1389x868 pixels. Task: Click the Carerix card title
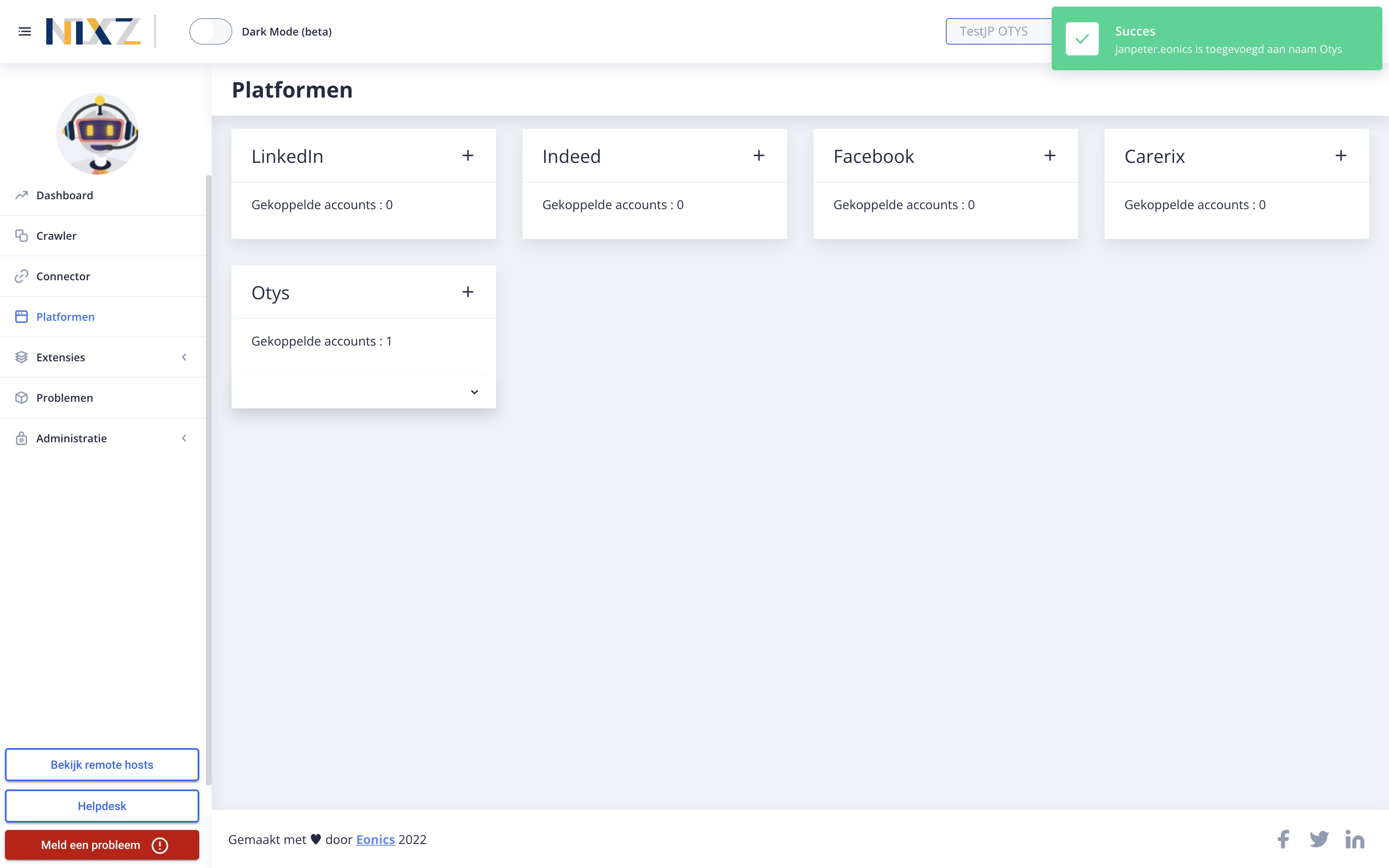1154,156
